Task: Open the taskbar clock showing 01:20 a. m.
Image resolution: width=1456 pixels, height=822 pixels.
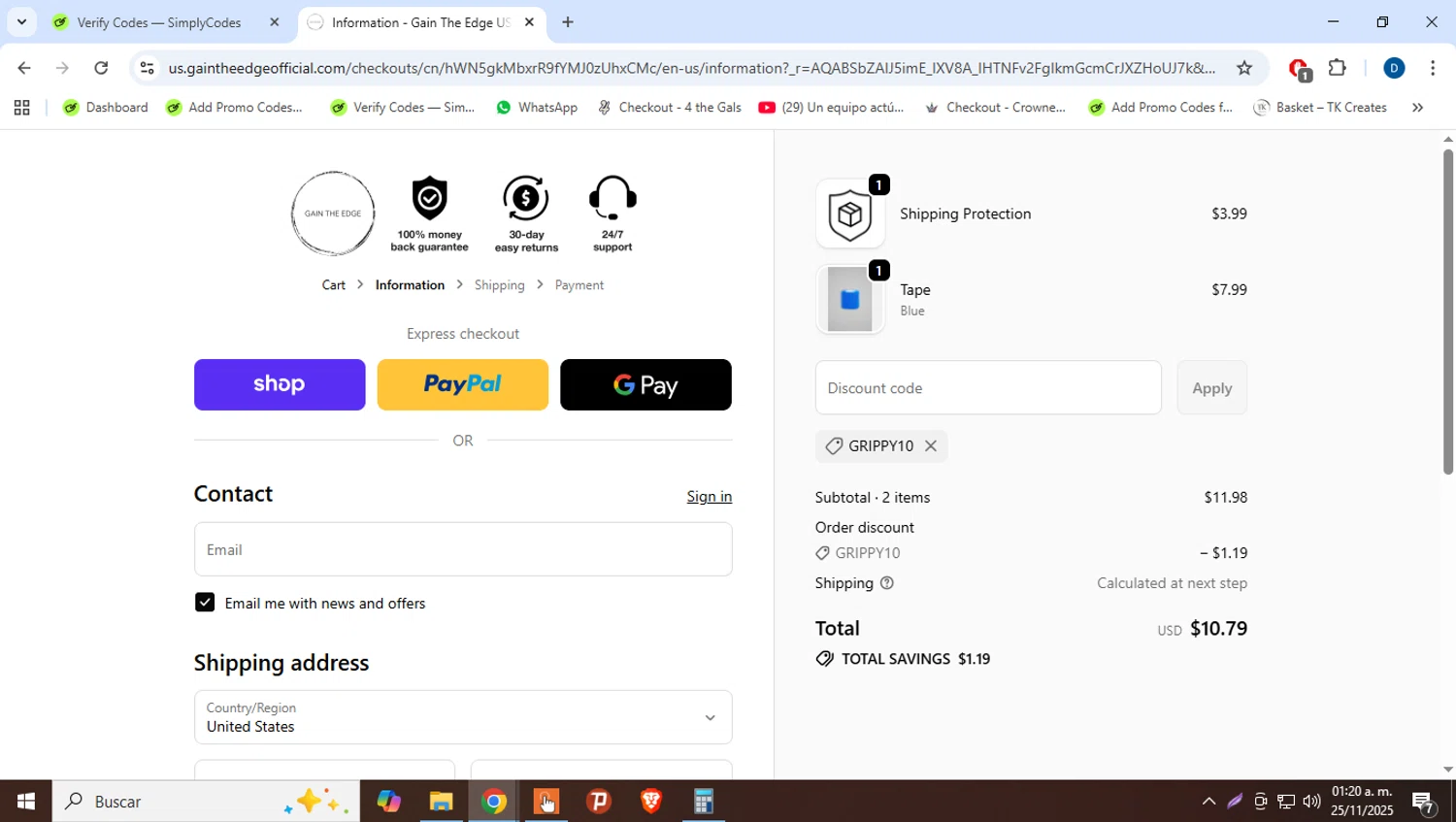Action: [x=1362, y=801]
